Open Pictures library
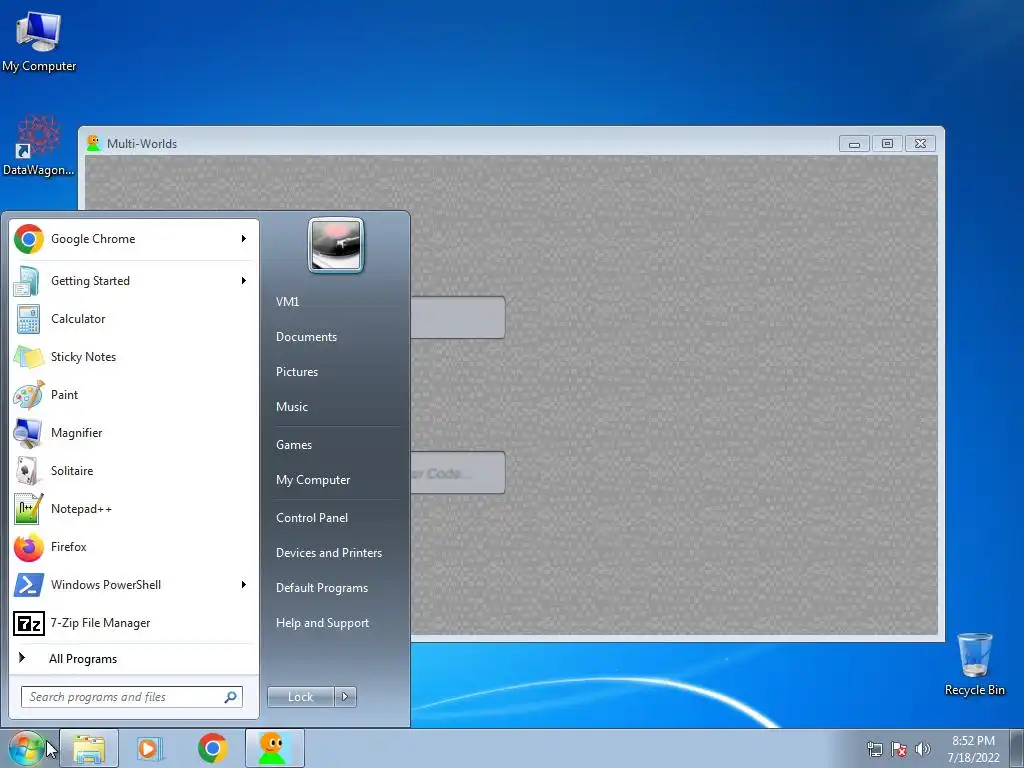1024x768 pixels. click(297, 372)
